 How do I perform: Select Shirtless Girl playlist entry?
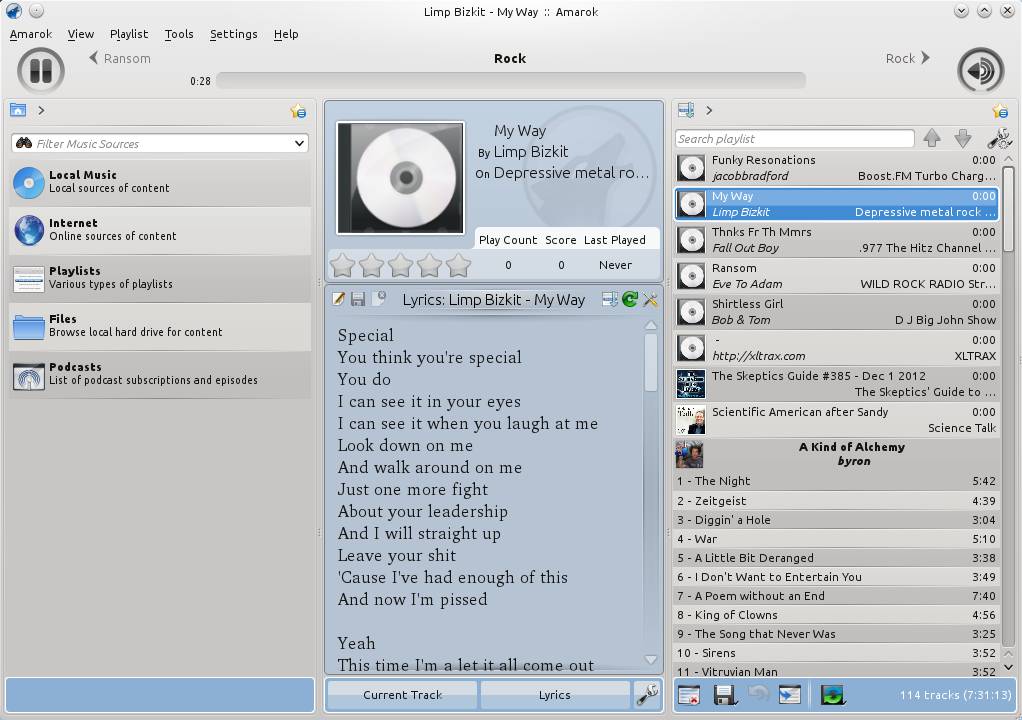(x=836, y=311)
